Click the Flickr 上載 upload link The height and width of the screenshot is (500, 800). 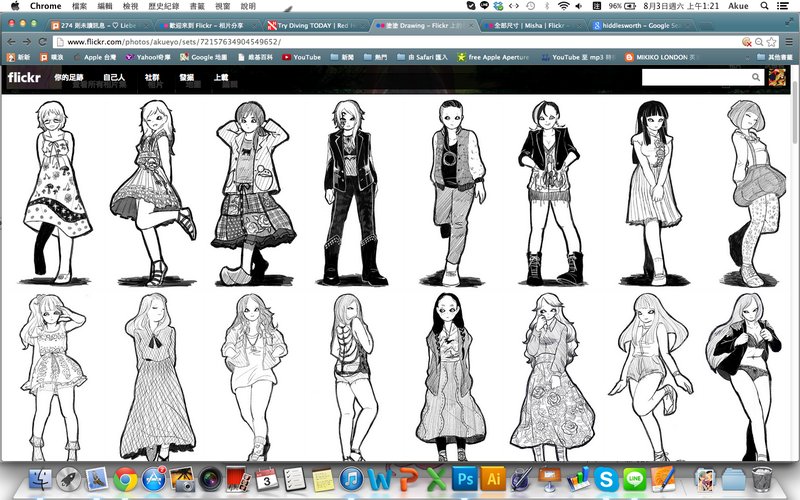point(221,78)
